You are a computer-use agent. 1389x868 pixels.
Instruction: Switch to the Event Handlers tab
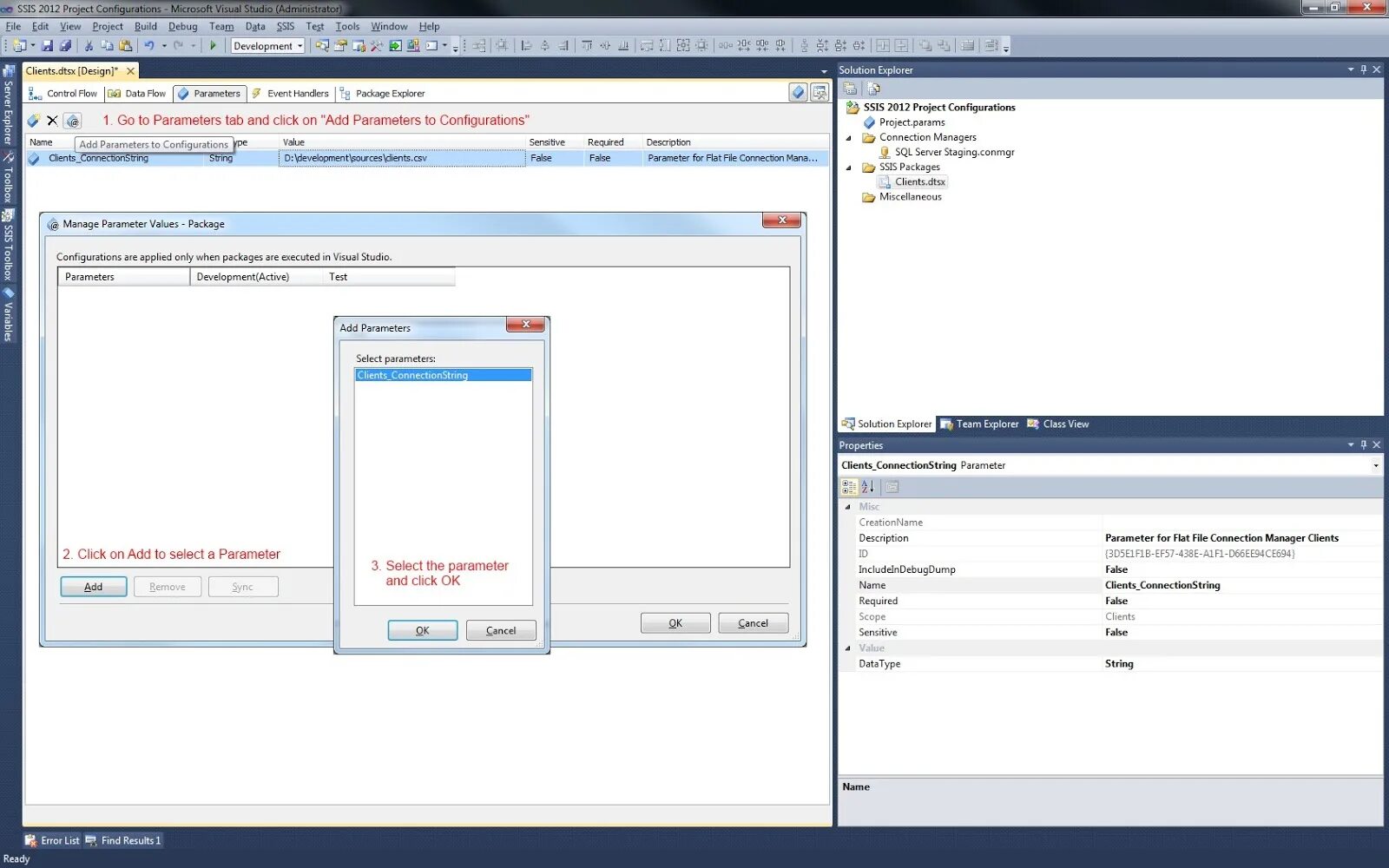tap(290, 94)
